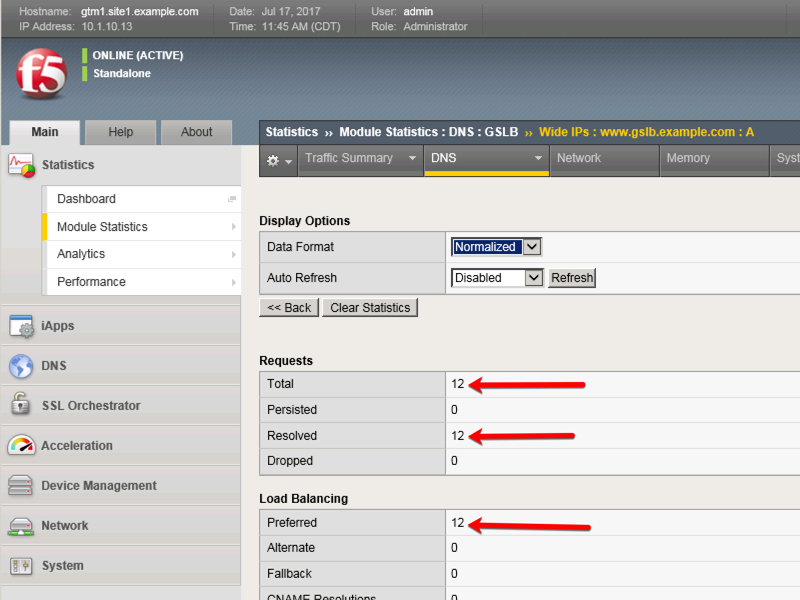Click the Acceleration gauge icon

click(21, 445)
